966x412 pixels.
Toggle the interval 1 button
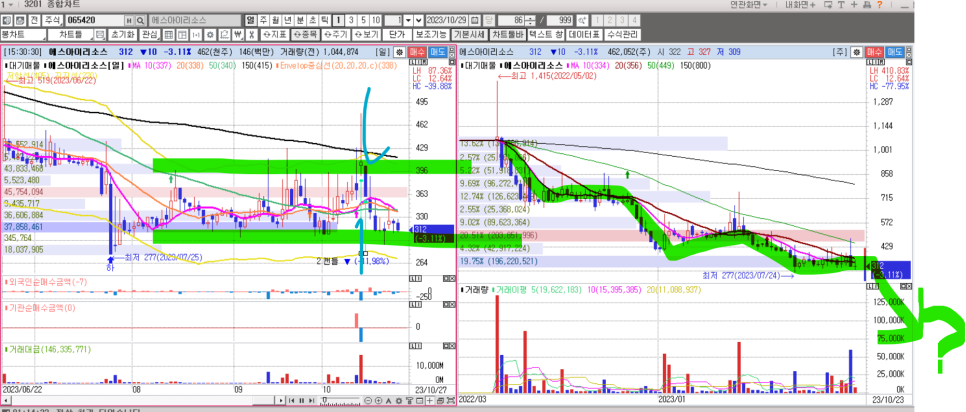[x=338, y=20]
